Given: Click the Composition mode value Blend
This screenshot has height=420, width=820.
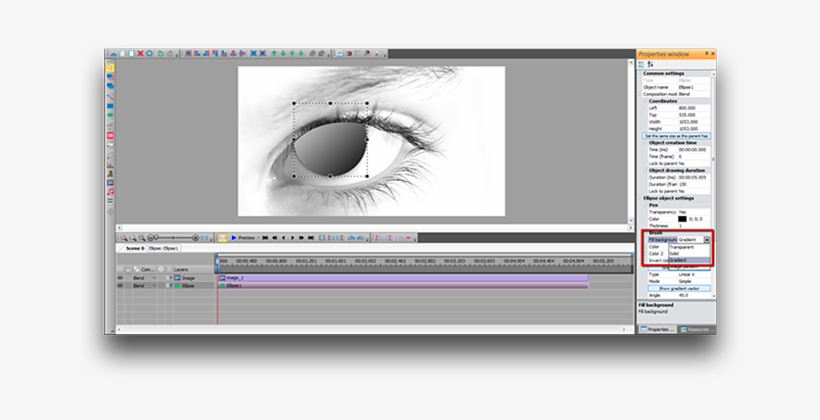Looking at the screenshot, I should [x=694, y=94].
